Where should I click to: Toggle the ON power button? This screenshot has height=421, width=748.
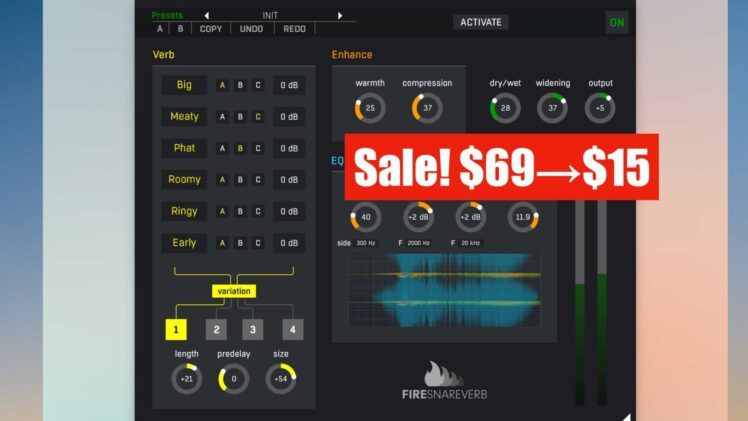point(616,22)
